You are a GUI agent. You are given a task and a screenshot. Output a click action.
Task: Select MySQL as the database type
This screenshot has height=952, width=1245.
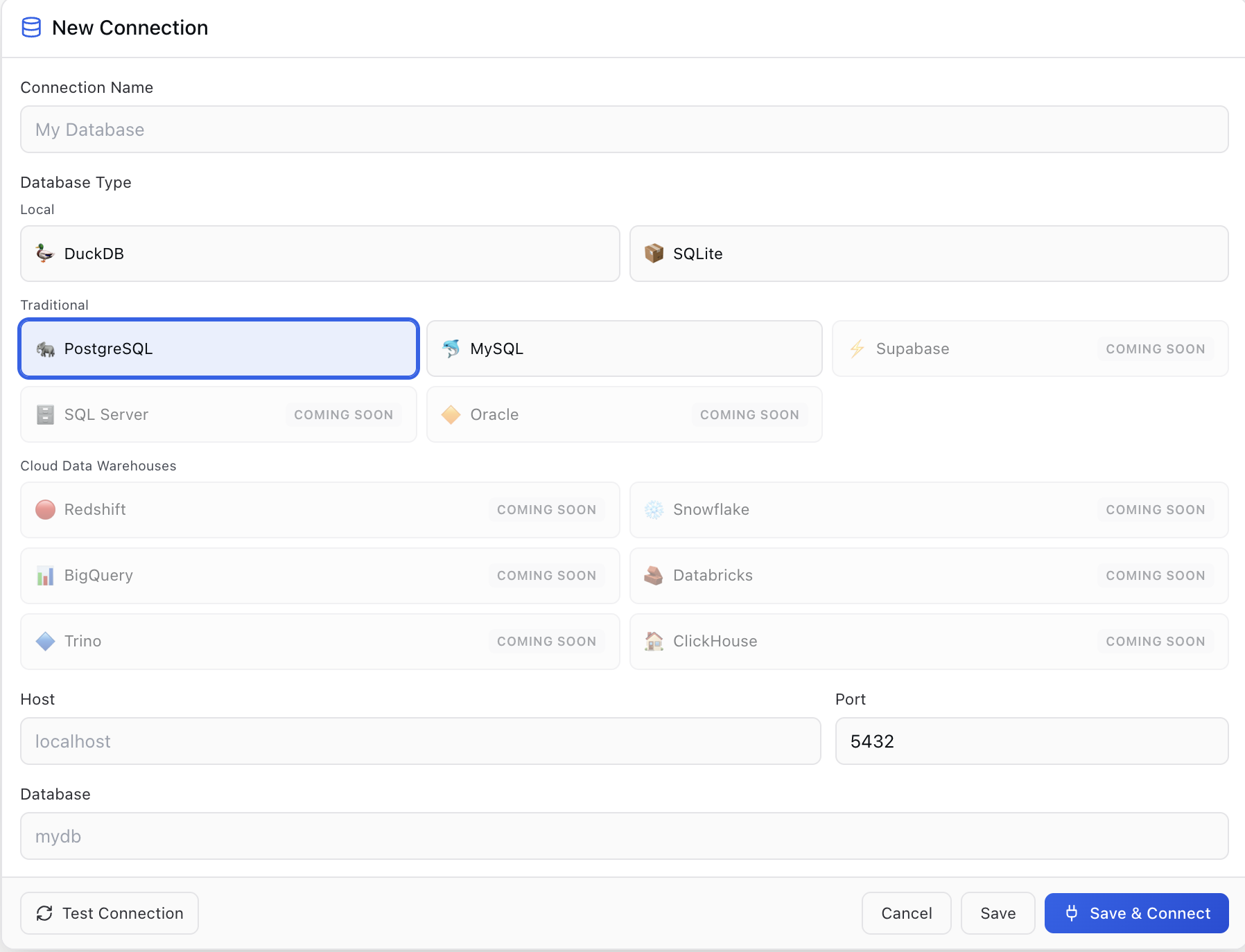624,349
